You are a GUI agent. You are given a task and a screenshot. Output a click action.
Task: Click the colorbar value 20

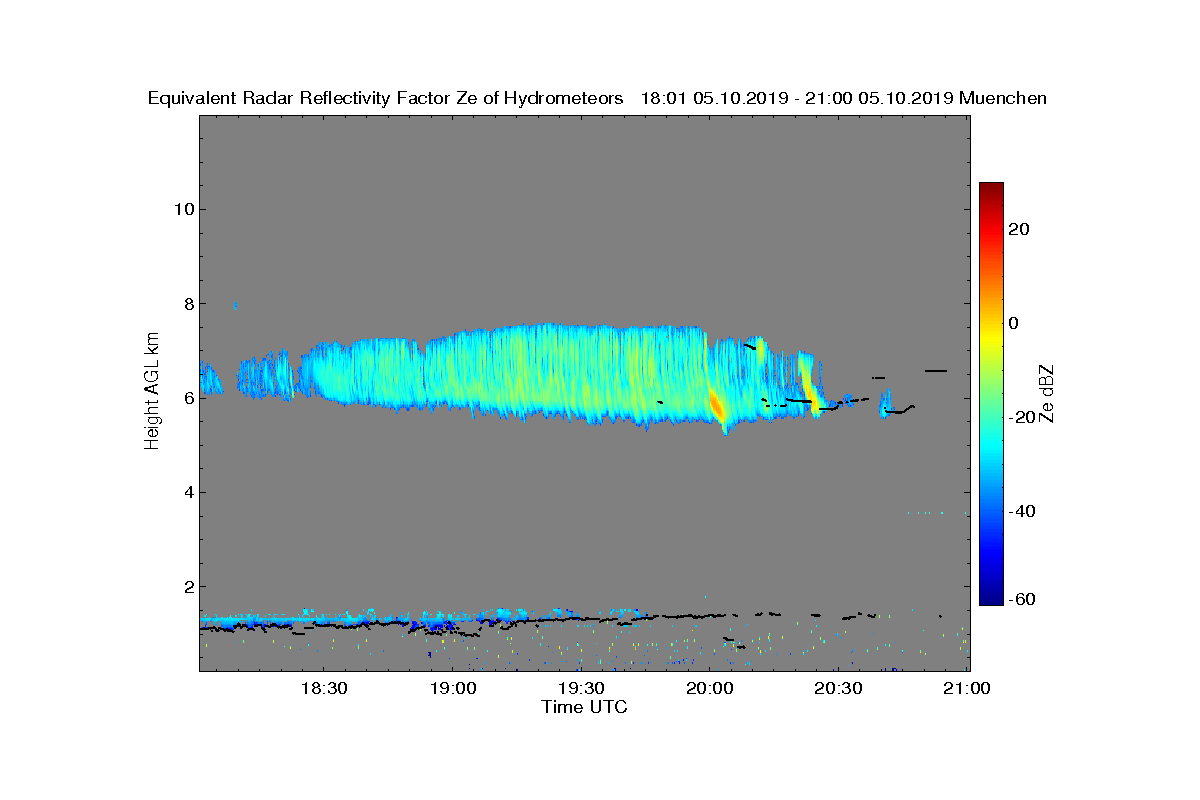tap(1020, 229)
